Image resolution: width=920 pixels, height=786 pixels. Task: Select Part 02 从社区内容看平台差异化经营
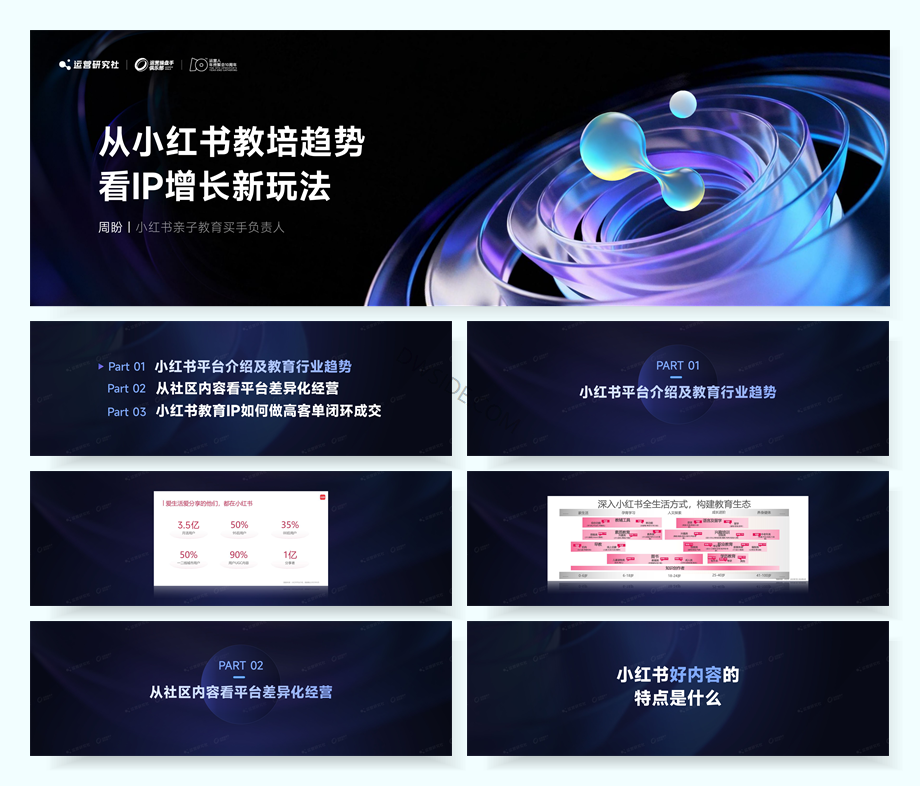[223, 388]
